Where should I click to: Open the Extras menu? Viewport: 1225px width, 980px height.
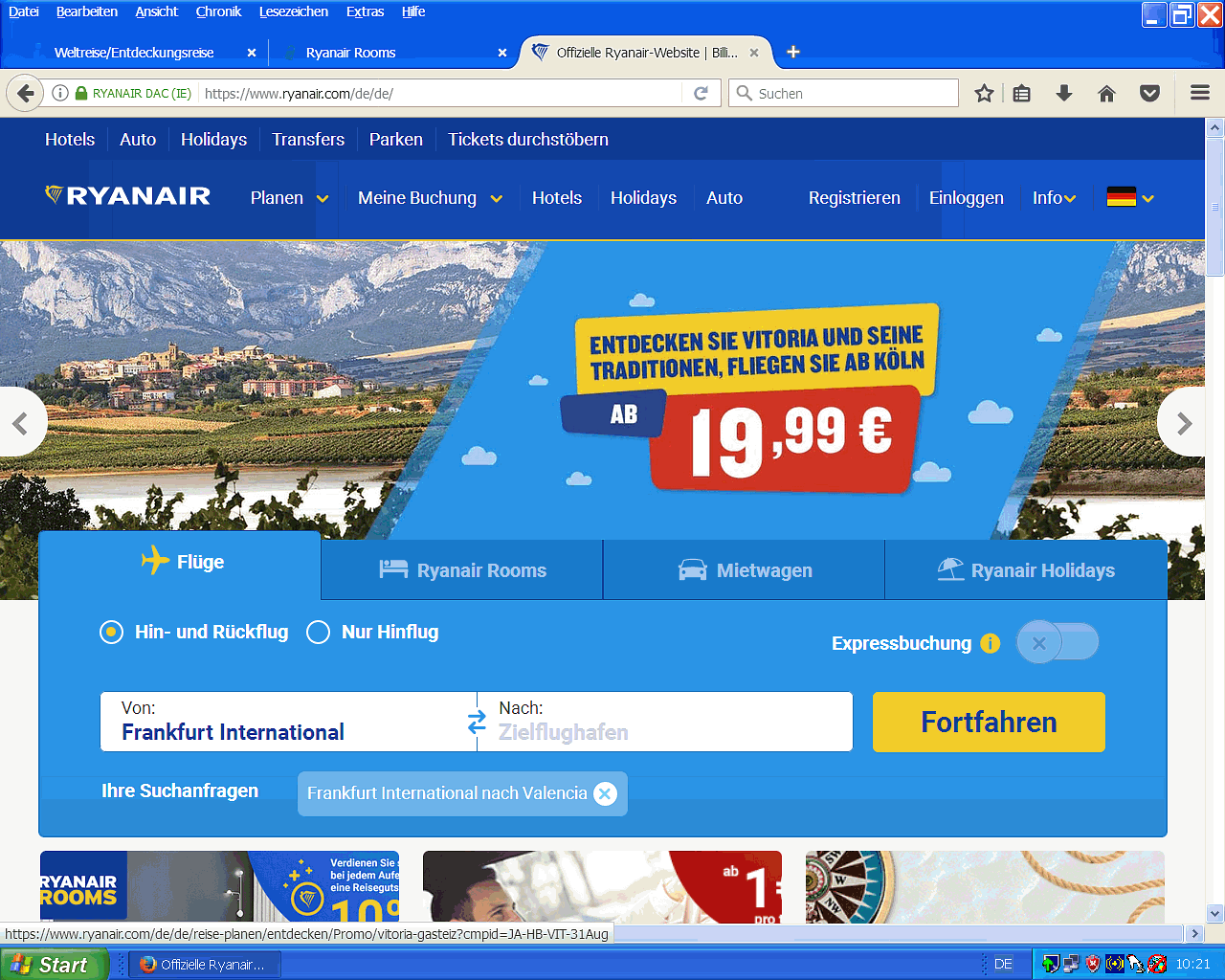[x=365, y=11]
